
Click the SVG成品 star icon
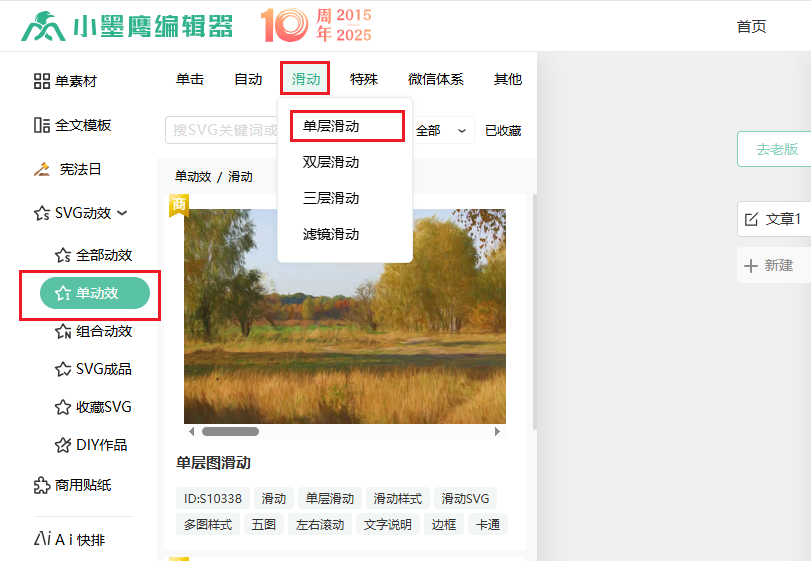point(63,369)
